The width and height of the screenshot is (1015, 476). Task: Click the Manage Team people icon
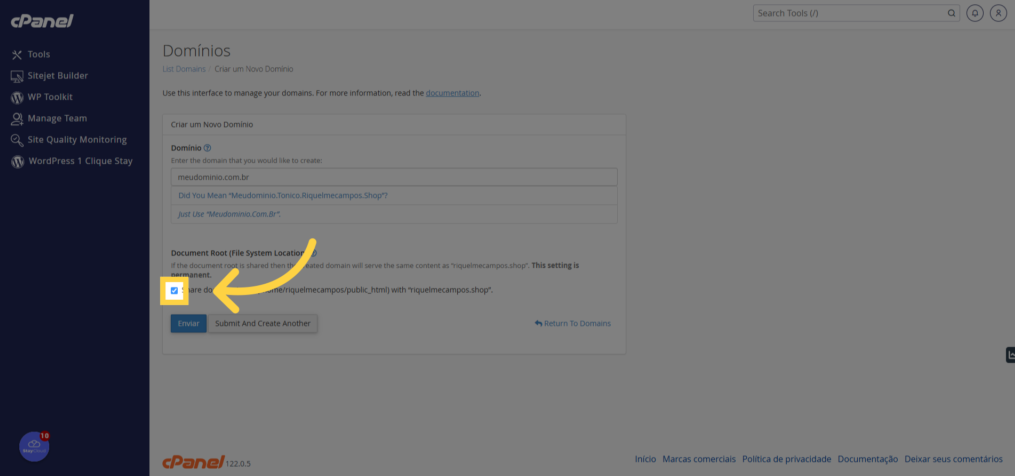[x=17, y=119]
